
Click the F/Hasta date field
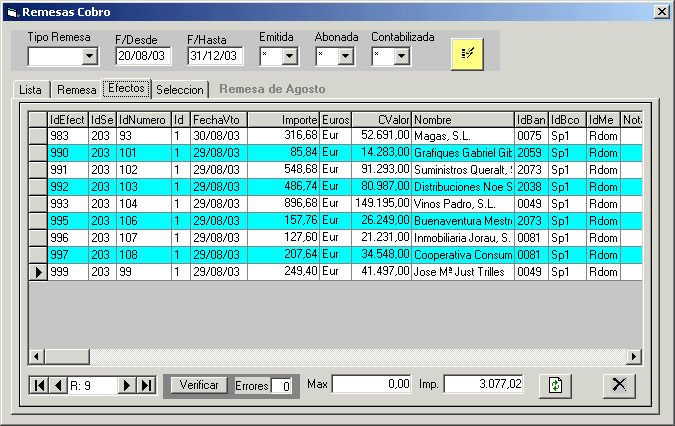[x=214, y=56]
